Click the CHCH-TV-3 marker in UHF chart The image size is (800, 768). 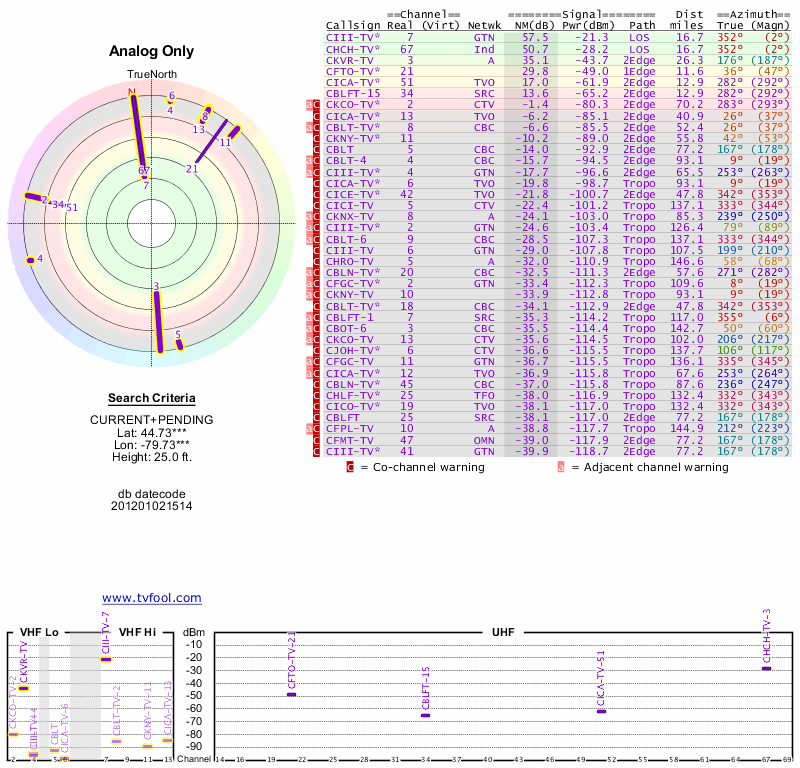(x=766, y=668)
